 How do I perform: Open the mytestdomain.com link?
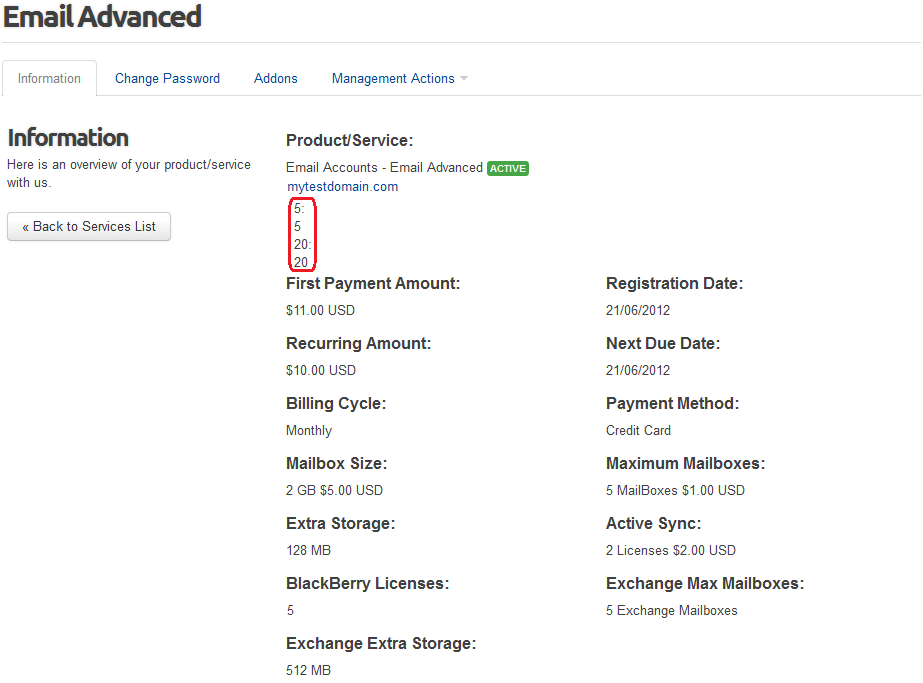coord(343,187)
